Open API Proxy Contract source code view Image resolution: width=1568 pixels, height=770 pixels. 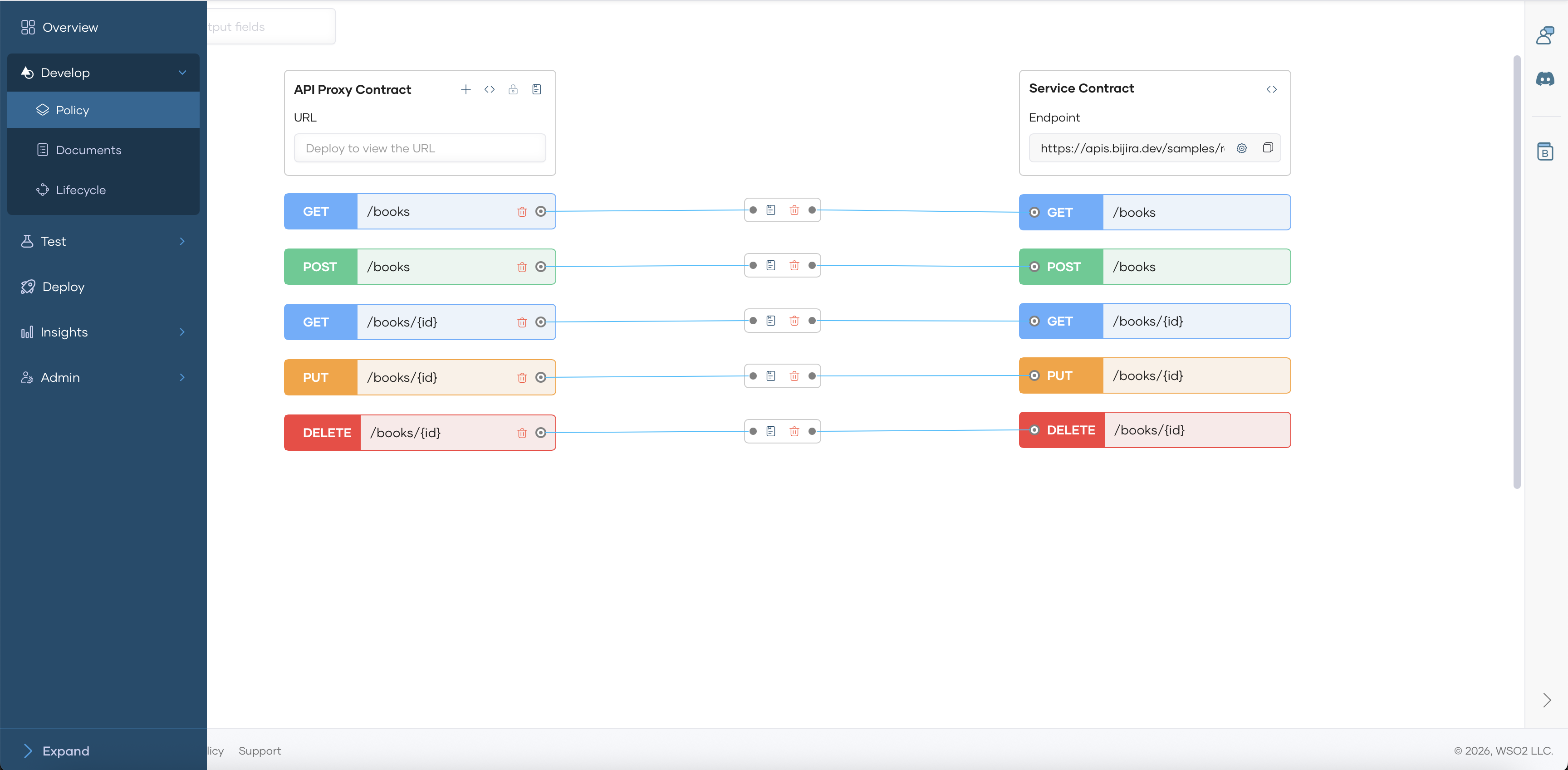tap(490, 89)
